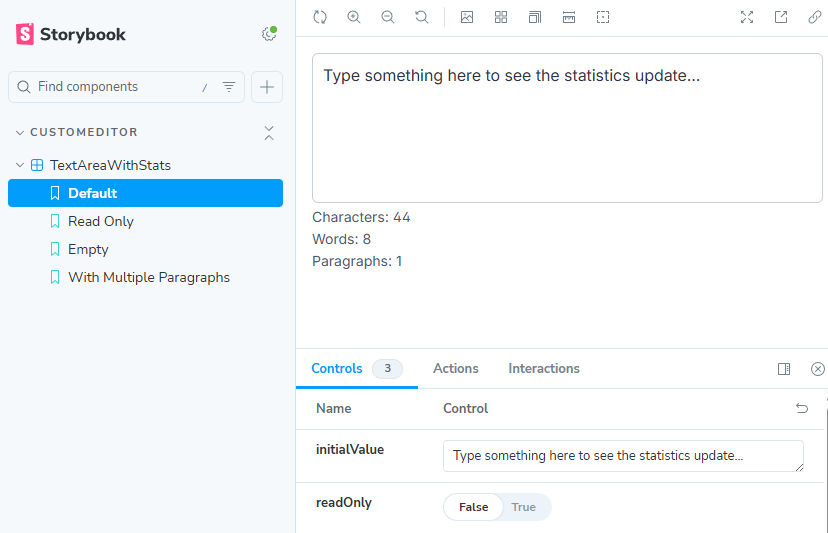
Task: Select the Read Only story
Action: point(100,221)
